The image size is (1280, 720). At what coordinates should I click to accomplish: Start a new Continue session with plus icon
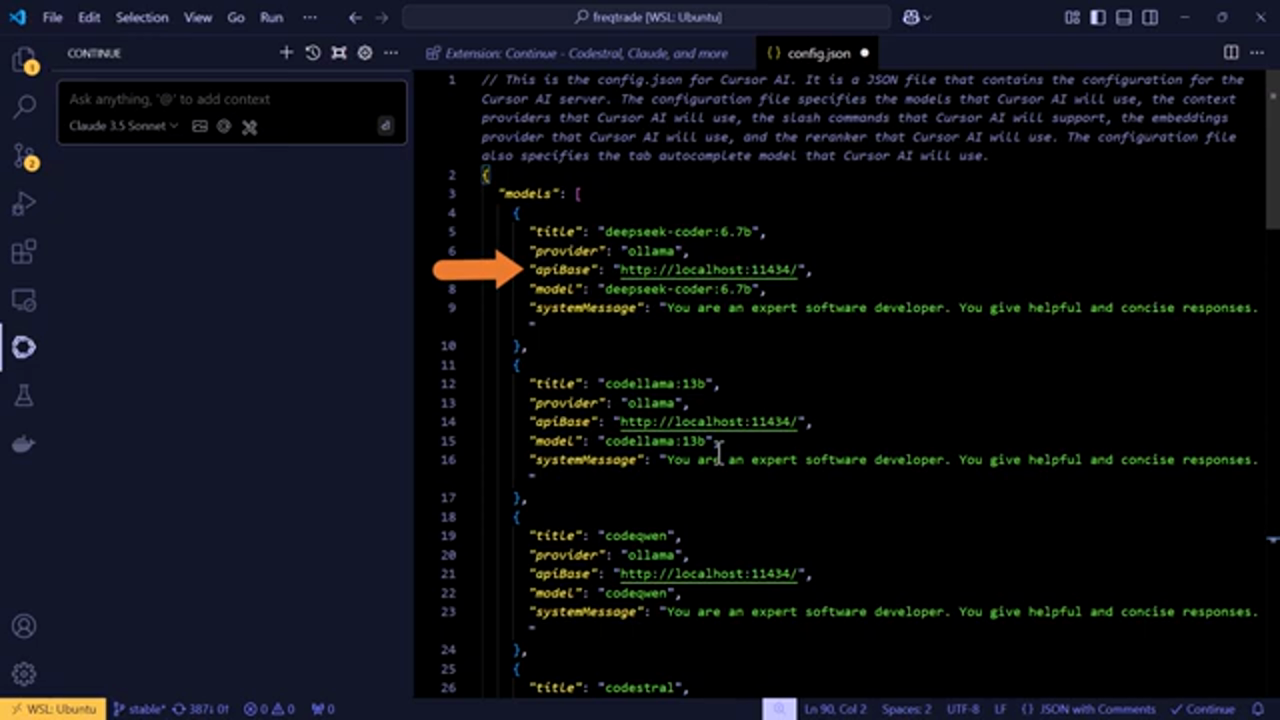(286, 53)
